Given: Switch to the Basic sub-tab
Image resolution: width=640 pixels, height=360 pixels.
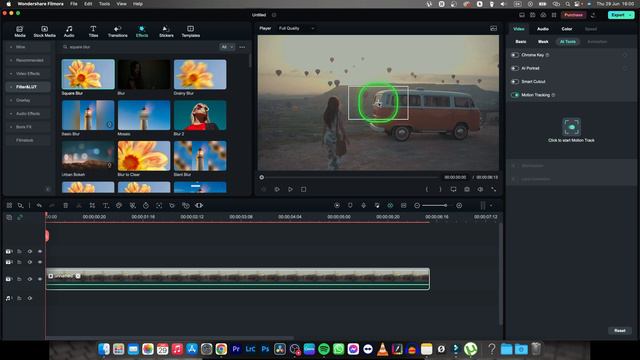Looking at the screenshot, I should tap(520, 42).
